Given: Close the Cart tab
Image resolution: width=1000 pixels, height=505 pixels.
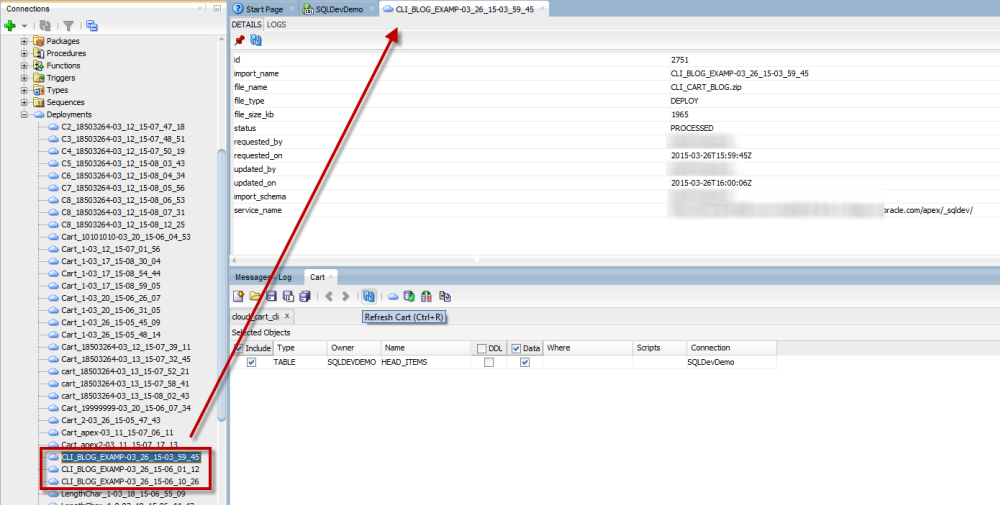Looking at the screenshot, I should tap(331, 277).
